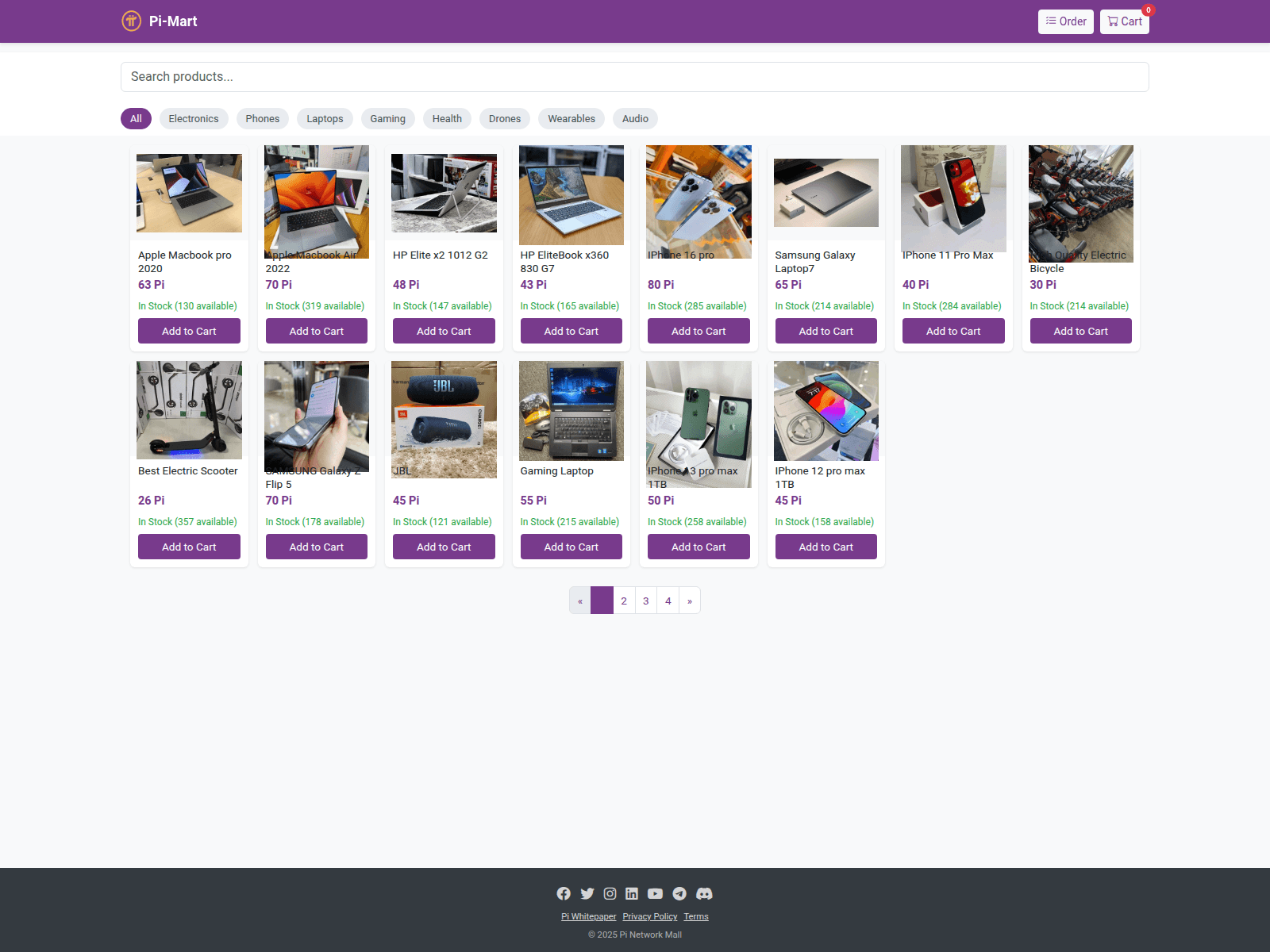Add Apple Macbook pro 2020 to cart
Screen dimensions: 1270x952
189,331
